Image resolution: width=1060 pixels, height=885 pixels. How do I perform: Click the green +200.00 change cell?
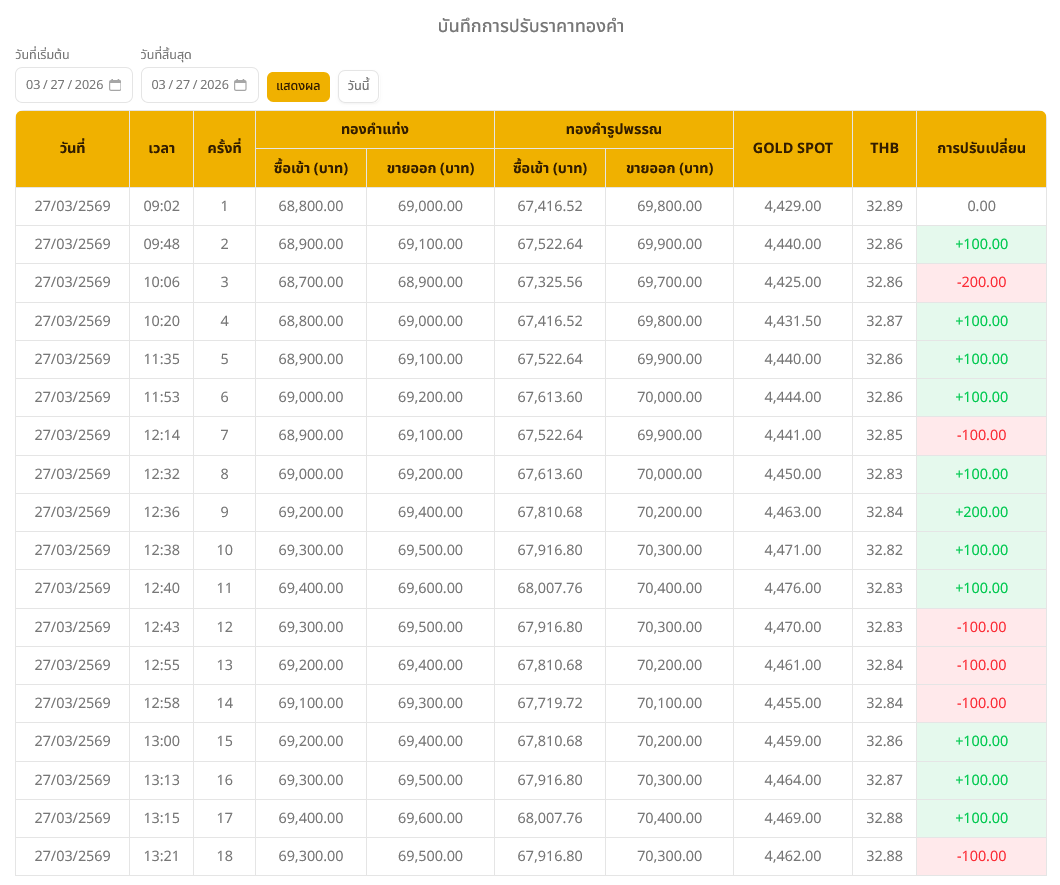[x=981, y=512]
